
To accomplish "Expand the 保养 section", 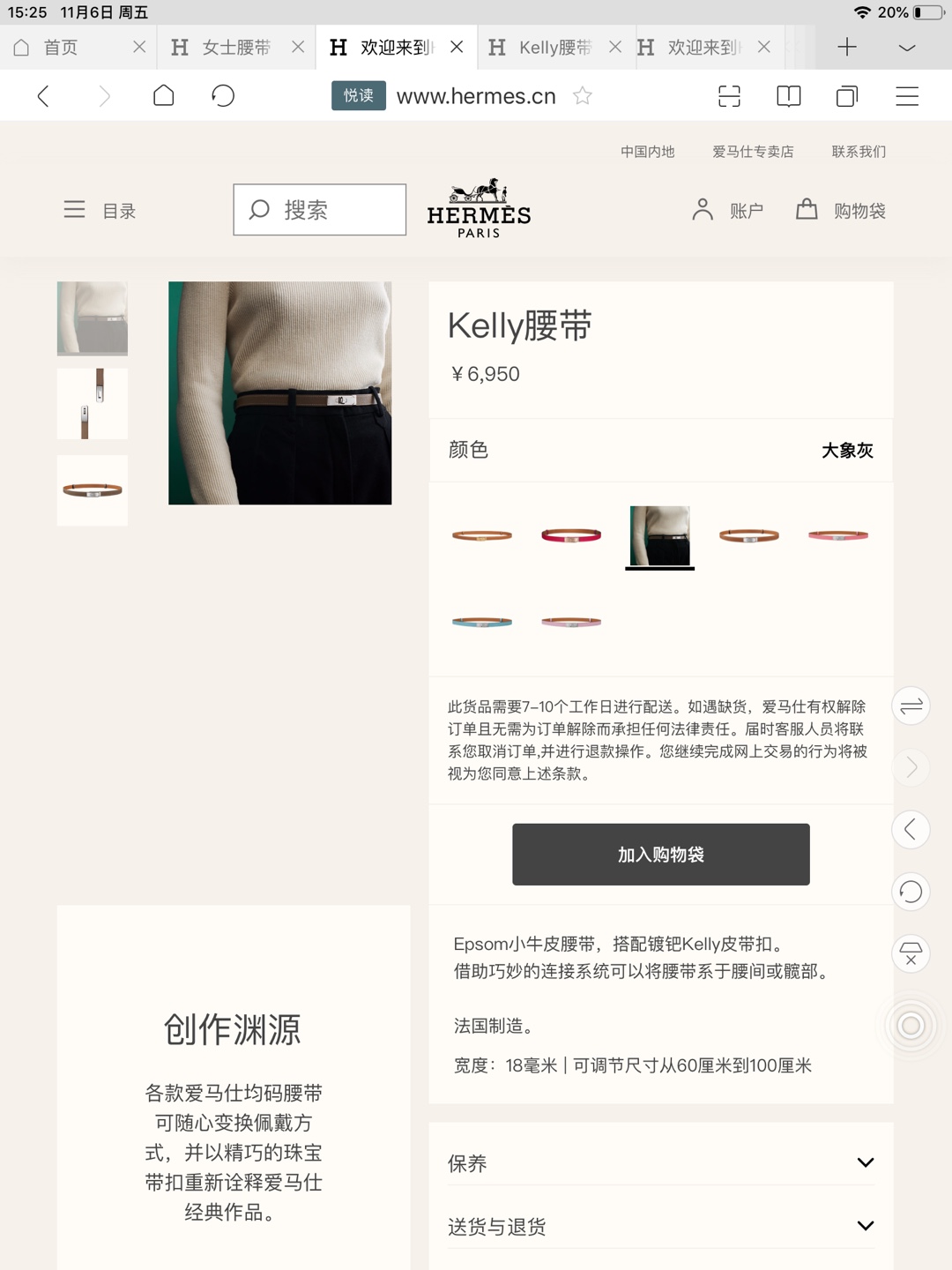I will 661,1163.
